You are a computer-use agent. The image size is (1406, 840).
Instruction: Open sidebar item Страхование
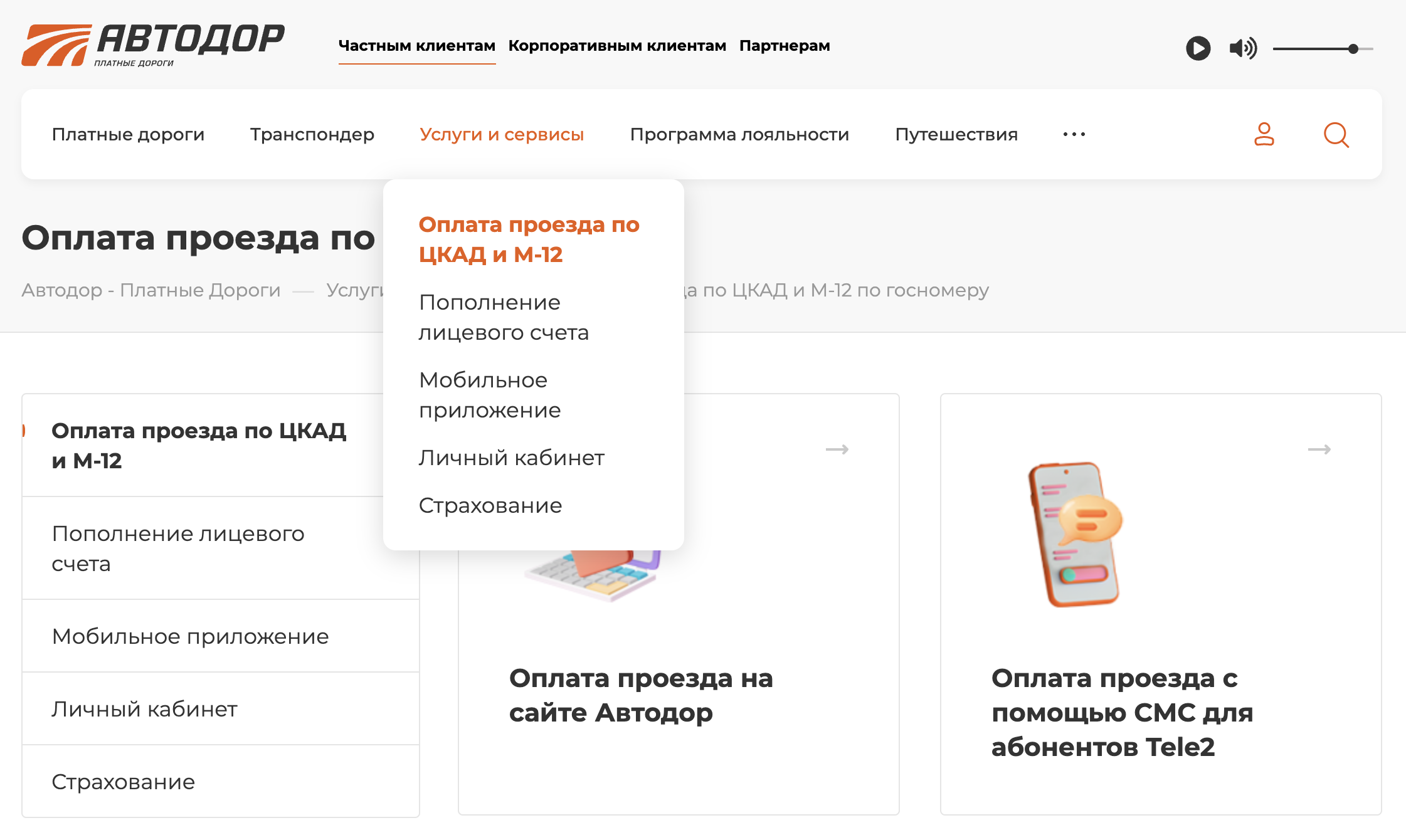tap(221, 782)
